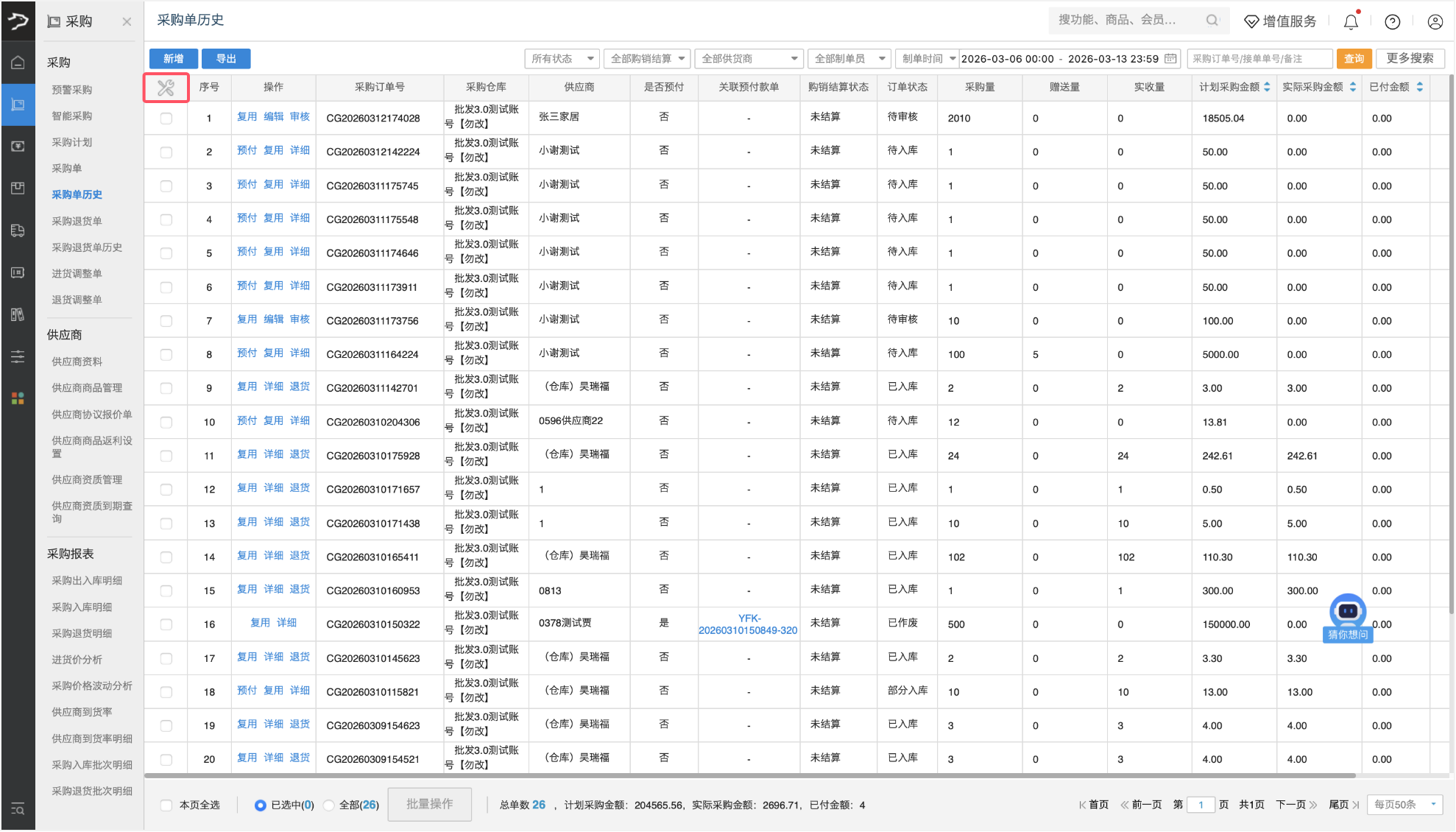
Task: Click the orange 查询 button
Action: 1354,59
